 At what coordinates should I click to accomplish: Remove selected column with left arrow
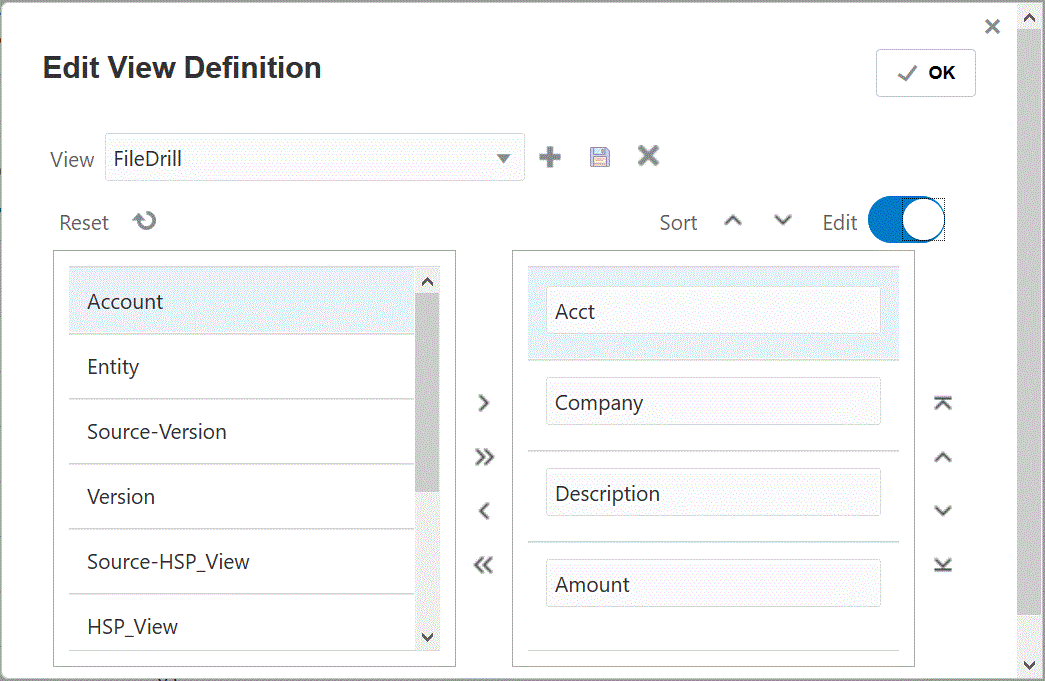[484, 511]
